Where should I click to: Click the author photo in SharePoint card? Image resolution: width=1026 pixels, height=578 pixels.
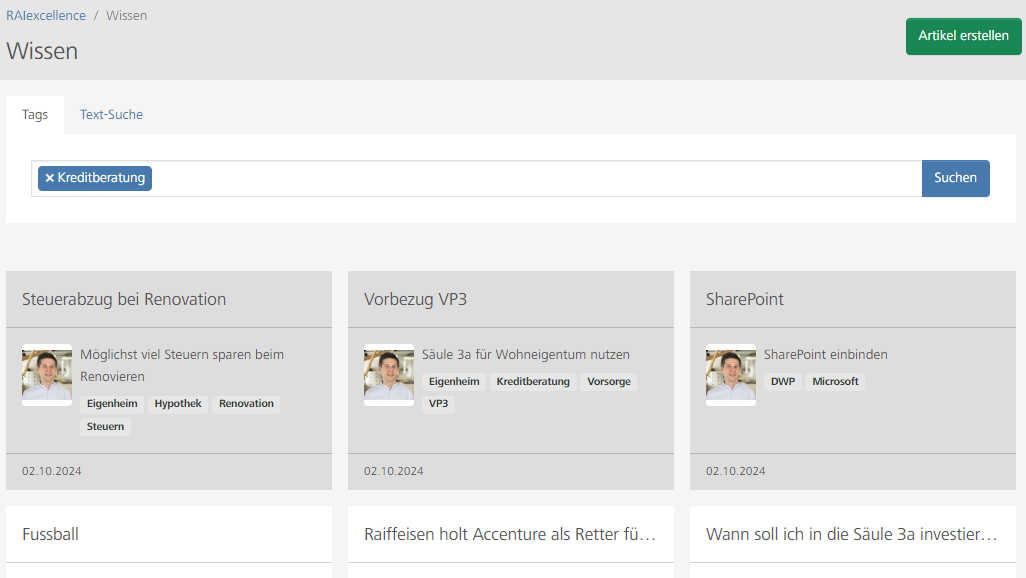731,375
